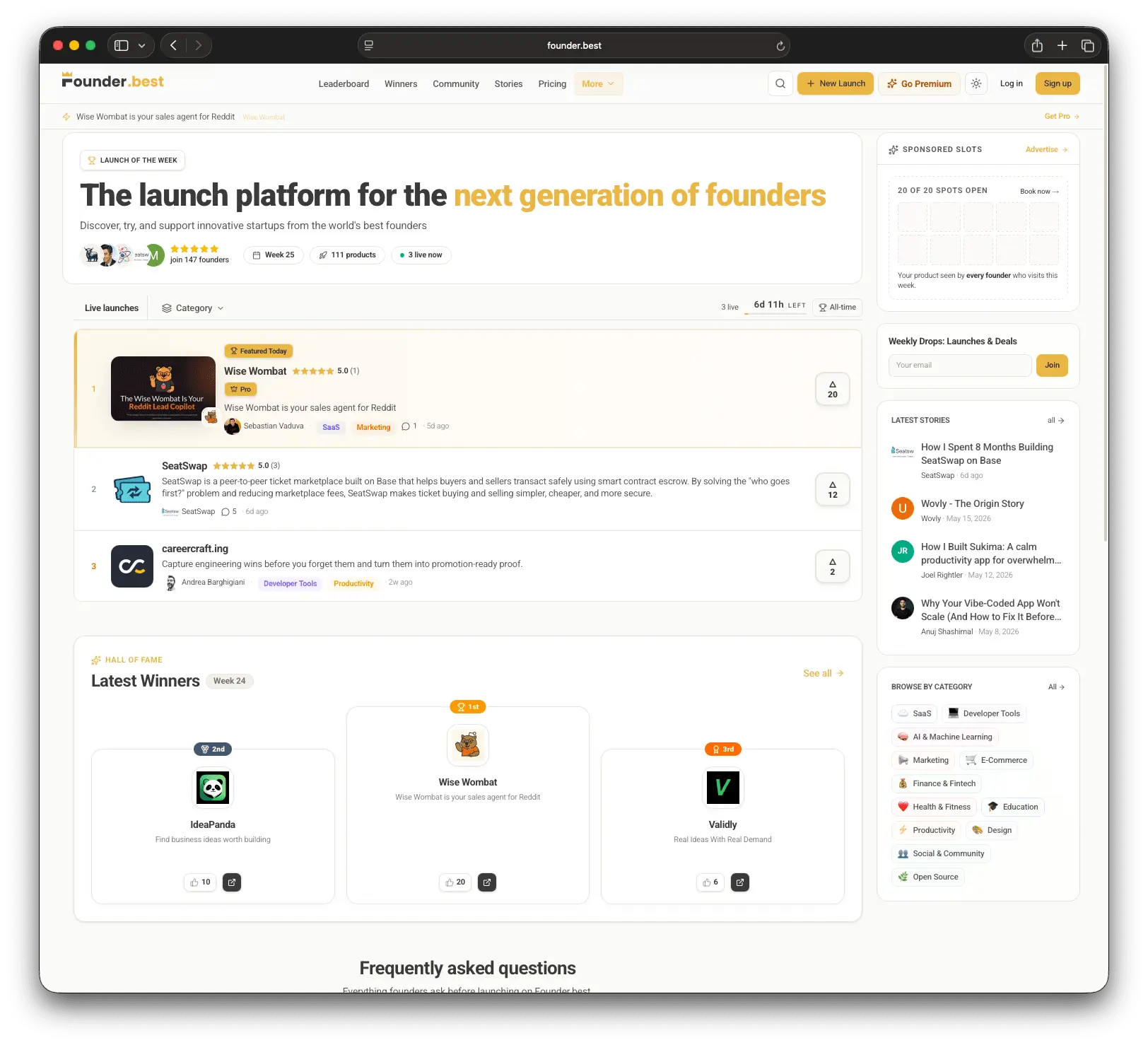Click the founder.best logo
The height and width of the screenshot is (1045, 1148).
pyautogui.click(x=112, y=81)
